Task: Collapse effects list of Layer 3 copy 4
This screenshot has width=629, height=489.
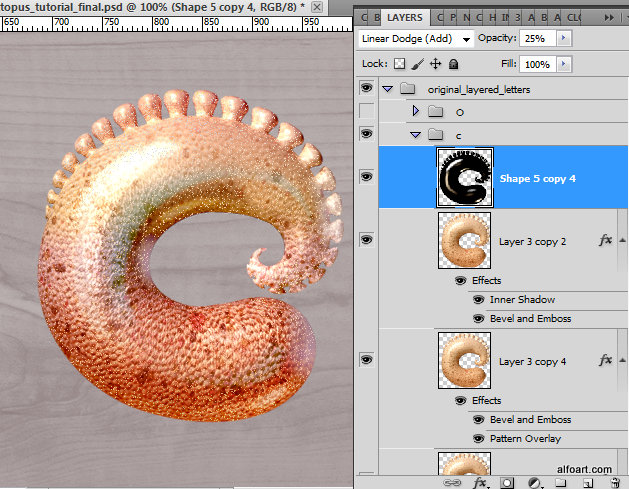Action: (622, 360)
